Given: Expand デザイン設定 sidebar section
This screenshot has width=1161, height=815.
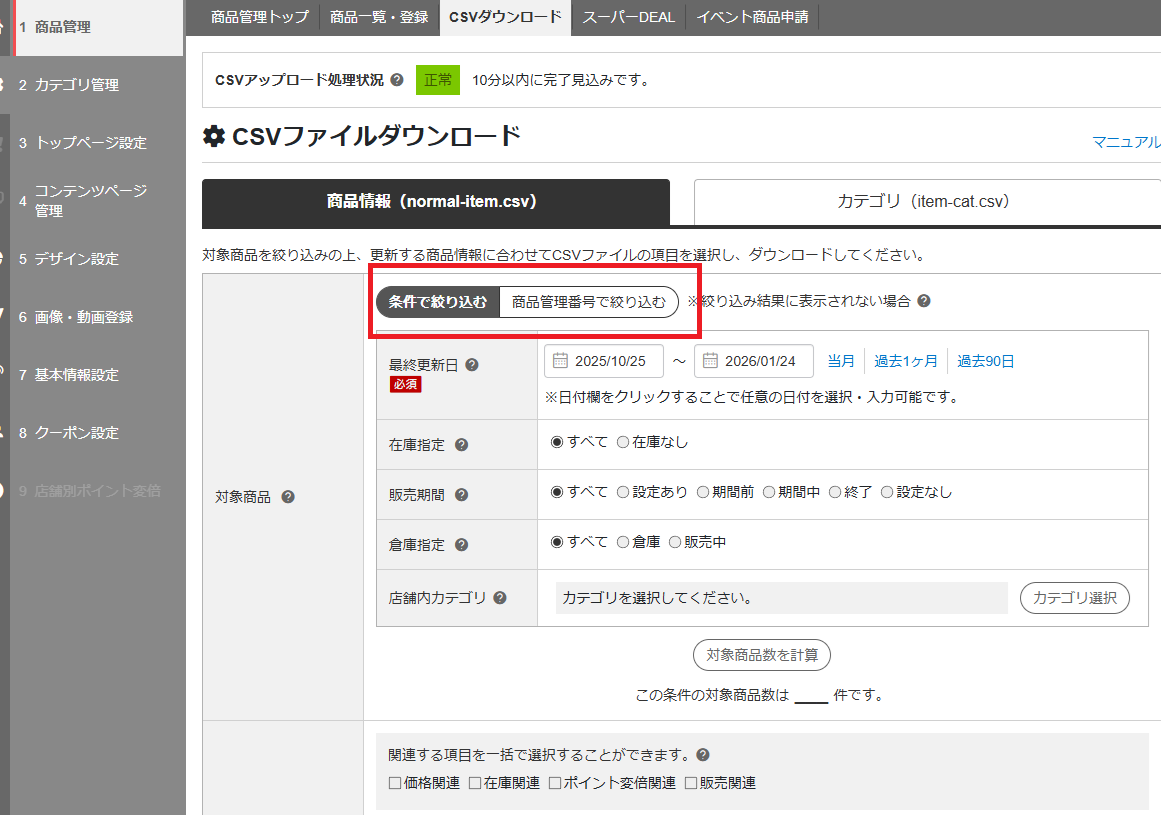Looking at the screenshot, I should pyautogui.click(x=77, y=259).
